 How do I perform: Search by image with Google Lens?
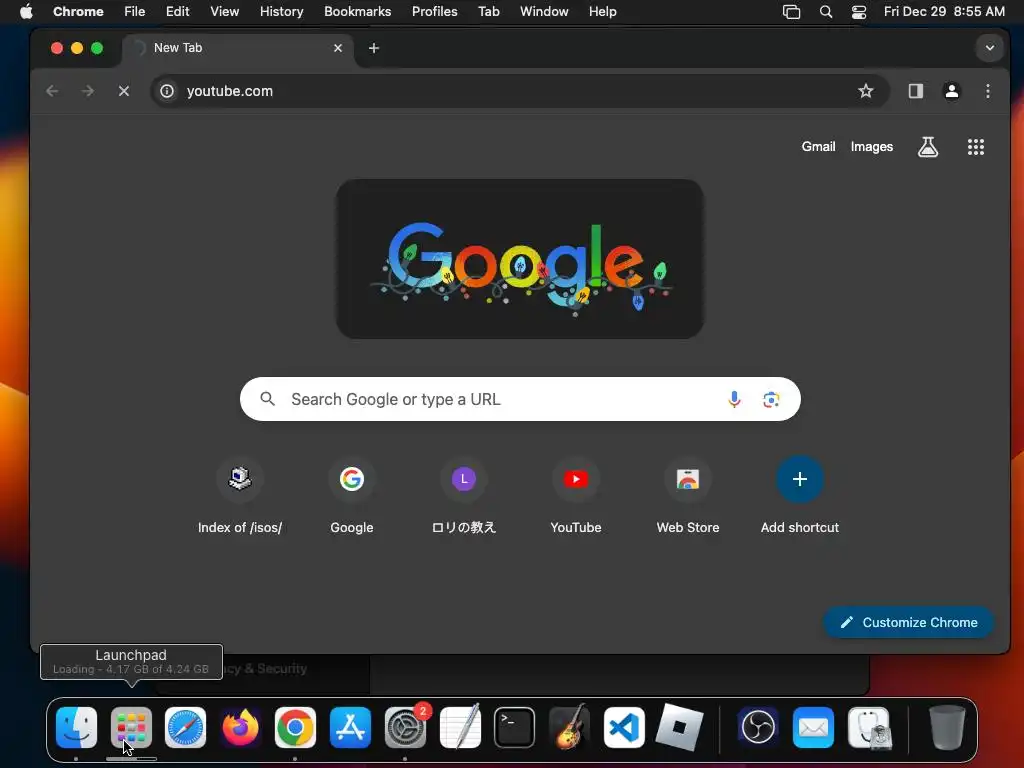pos(771,399)
